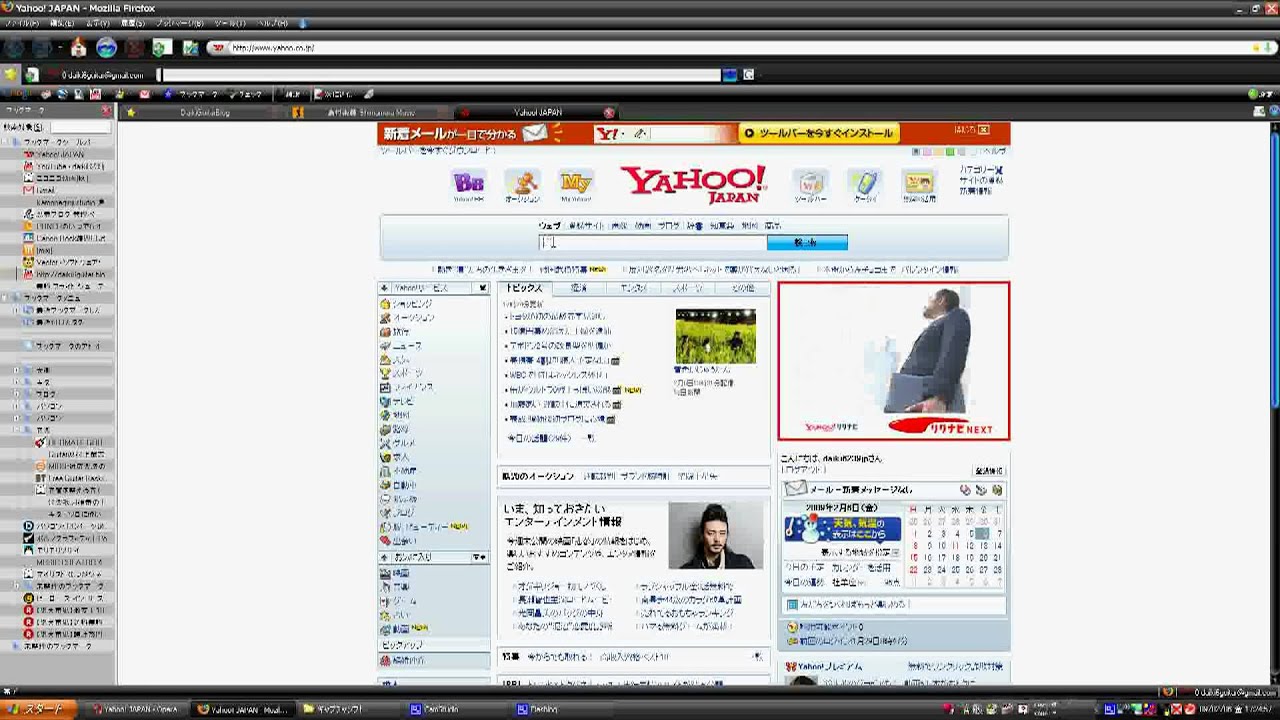The height and width of the screenshot is (720, 1280).
Task: Click the install toolbar now button
Action: (819, 133)
